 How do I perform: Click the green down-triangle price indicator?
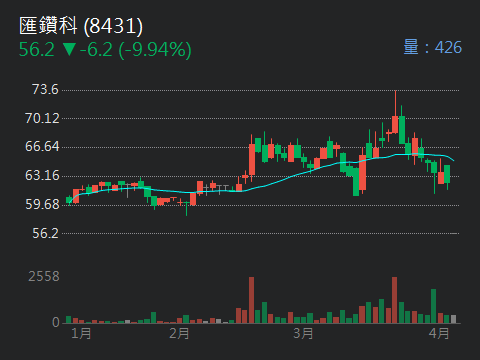70,50
